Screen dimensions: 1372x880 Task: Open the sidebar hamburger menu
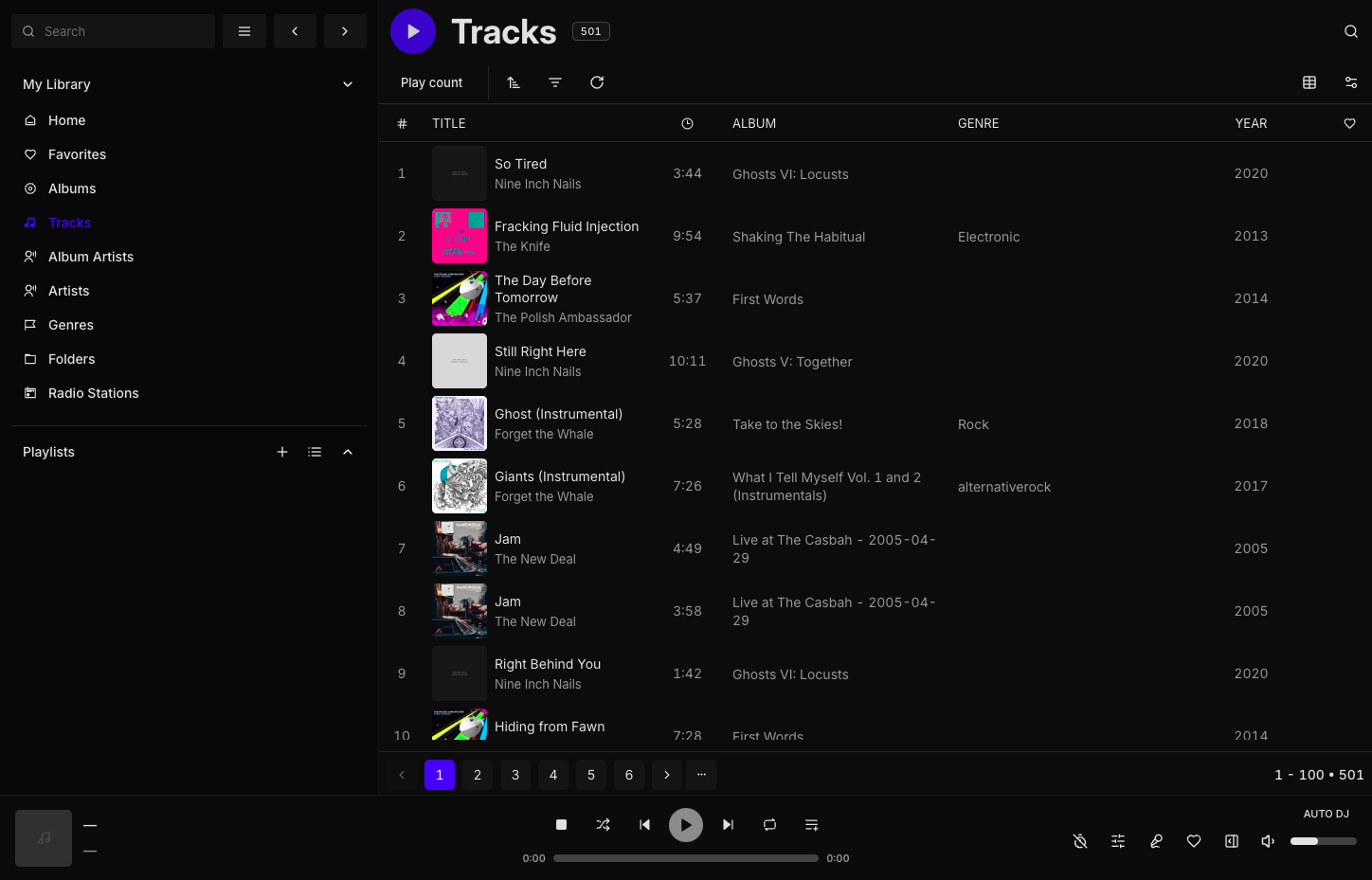[x=244, y=31]
